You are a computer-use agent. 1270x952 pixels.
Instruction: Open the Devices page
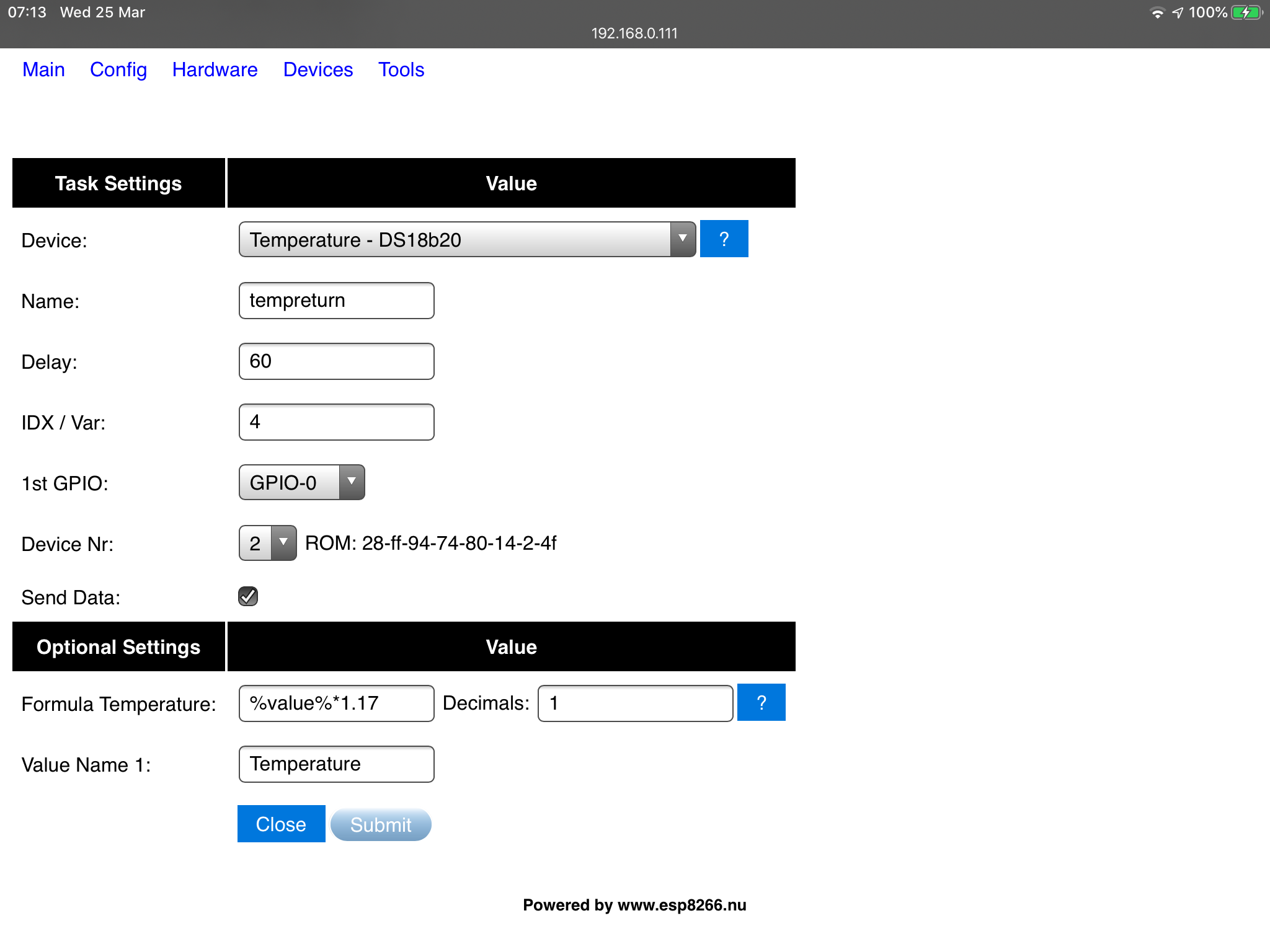coord(318,69)
